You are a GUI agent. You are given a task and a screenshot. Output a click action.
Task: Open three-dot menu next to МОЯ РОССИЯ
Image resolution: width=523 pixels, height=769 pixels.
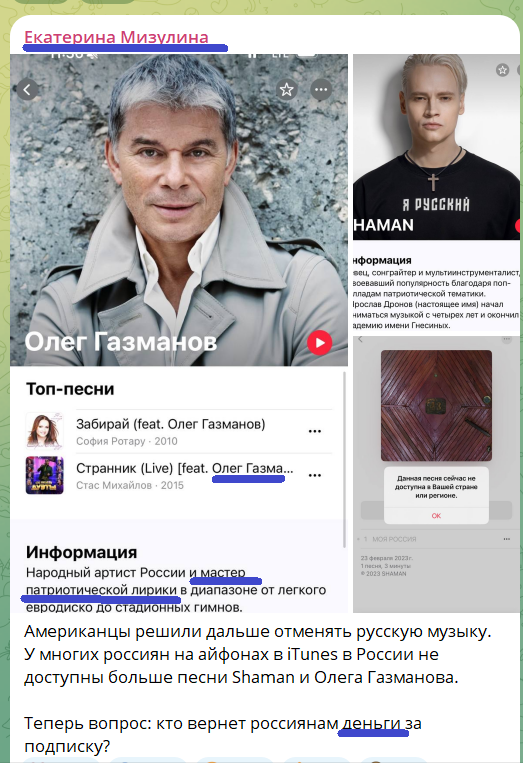pos(506,539)
